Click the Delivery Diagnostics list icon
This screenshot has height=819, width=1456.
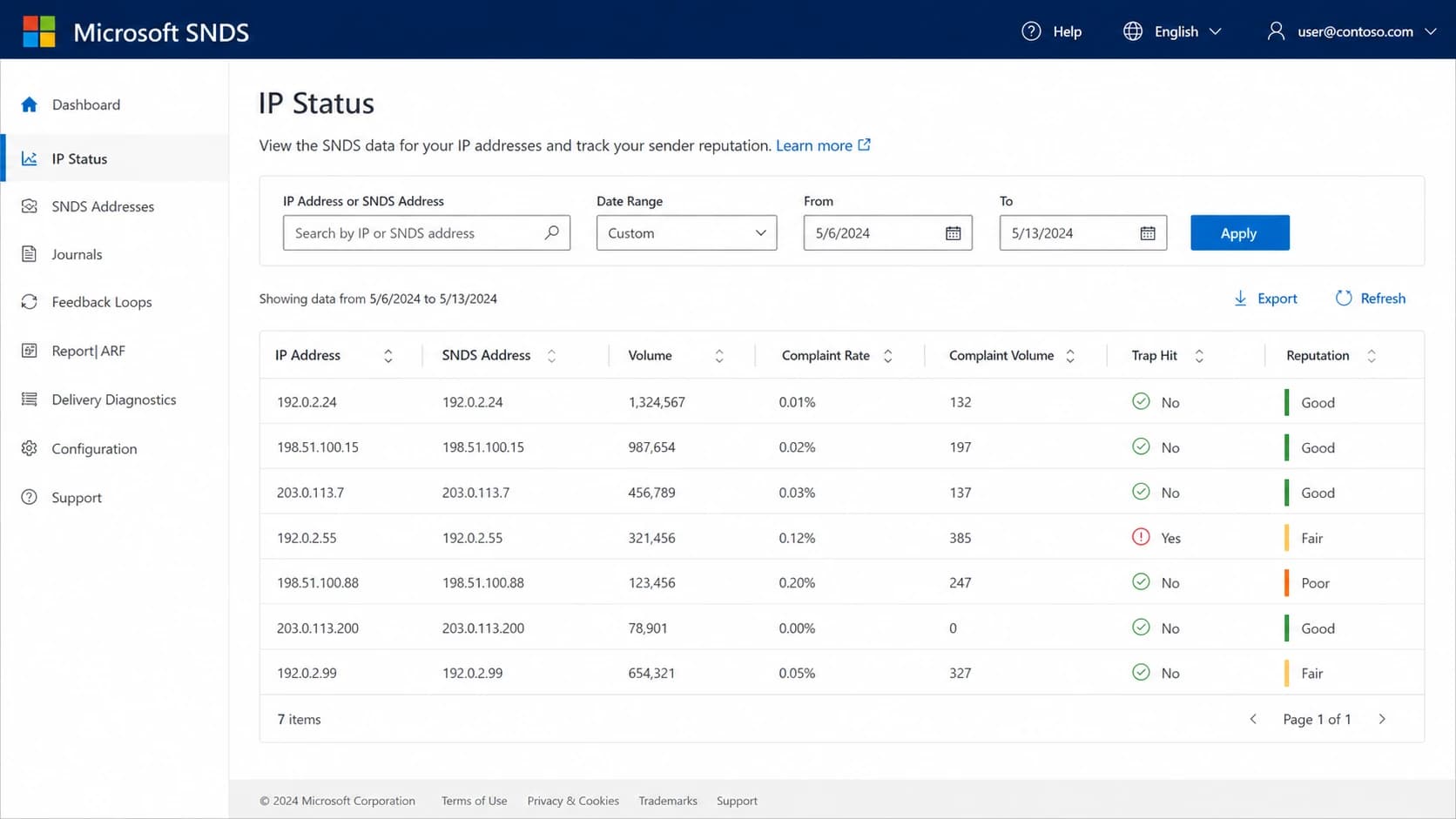pos(30,399)
